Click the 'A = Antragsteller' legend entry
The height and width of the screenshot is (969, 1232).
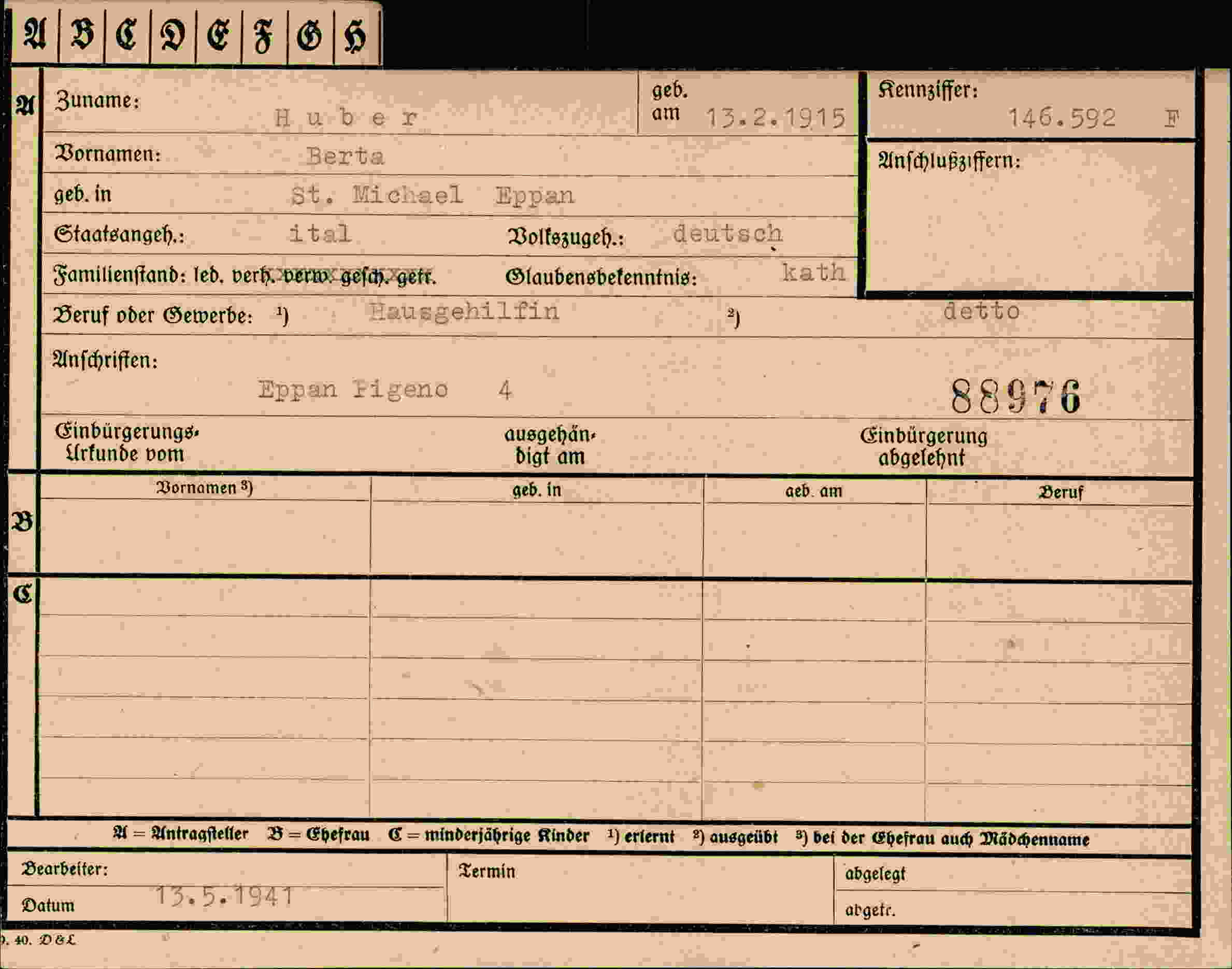coord(181,833)
